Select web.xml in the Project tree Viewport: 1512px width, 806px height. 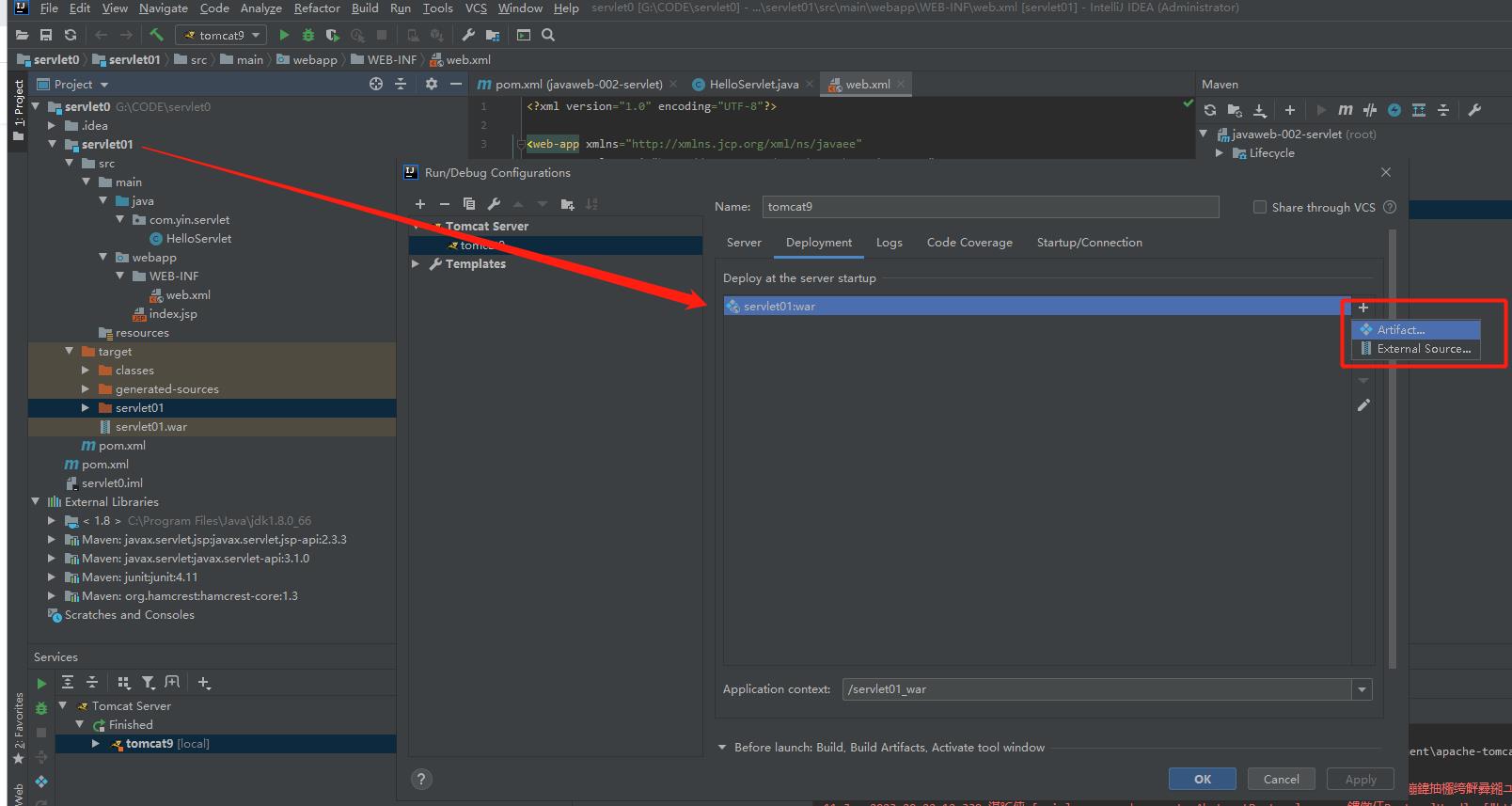(188, 295)
